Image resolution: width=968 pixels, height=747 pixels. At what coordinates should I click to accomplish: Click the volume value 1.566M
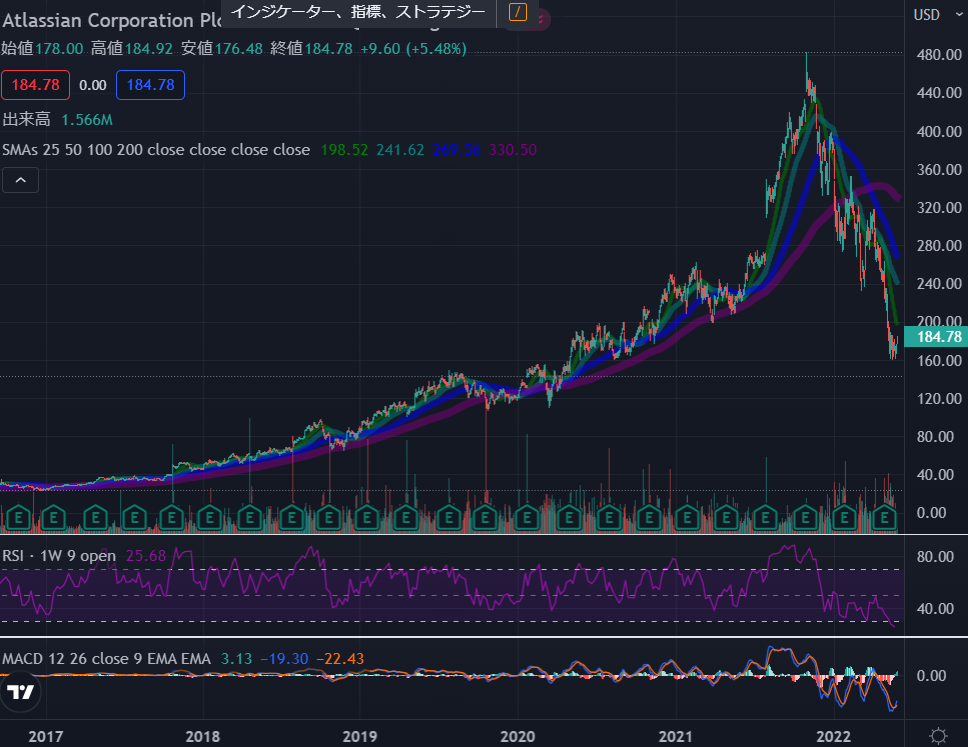tap(87, 119)
